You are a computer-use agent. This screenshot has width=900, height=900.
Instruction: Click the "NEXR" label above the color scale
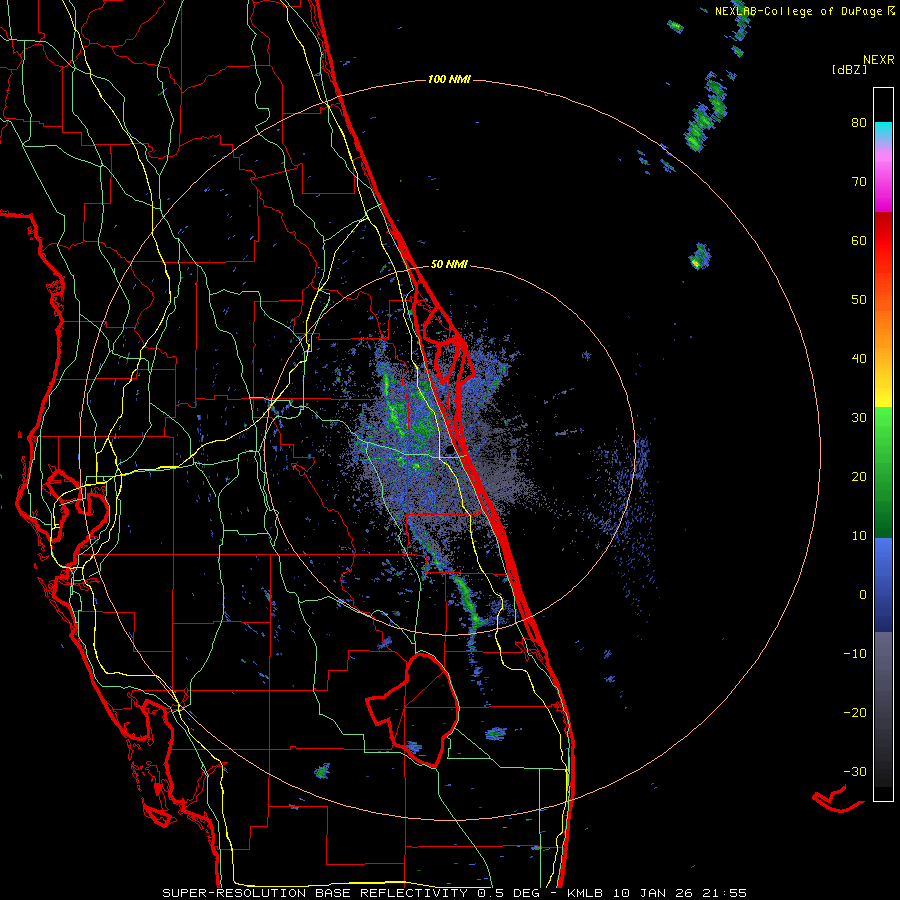[x=879, y=60]
